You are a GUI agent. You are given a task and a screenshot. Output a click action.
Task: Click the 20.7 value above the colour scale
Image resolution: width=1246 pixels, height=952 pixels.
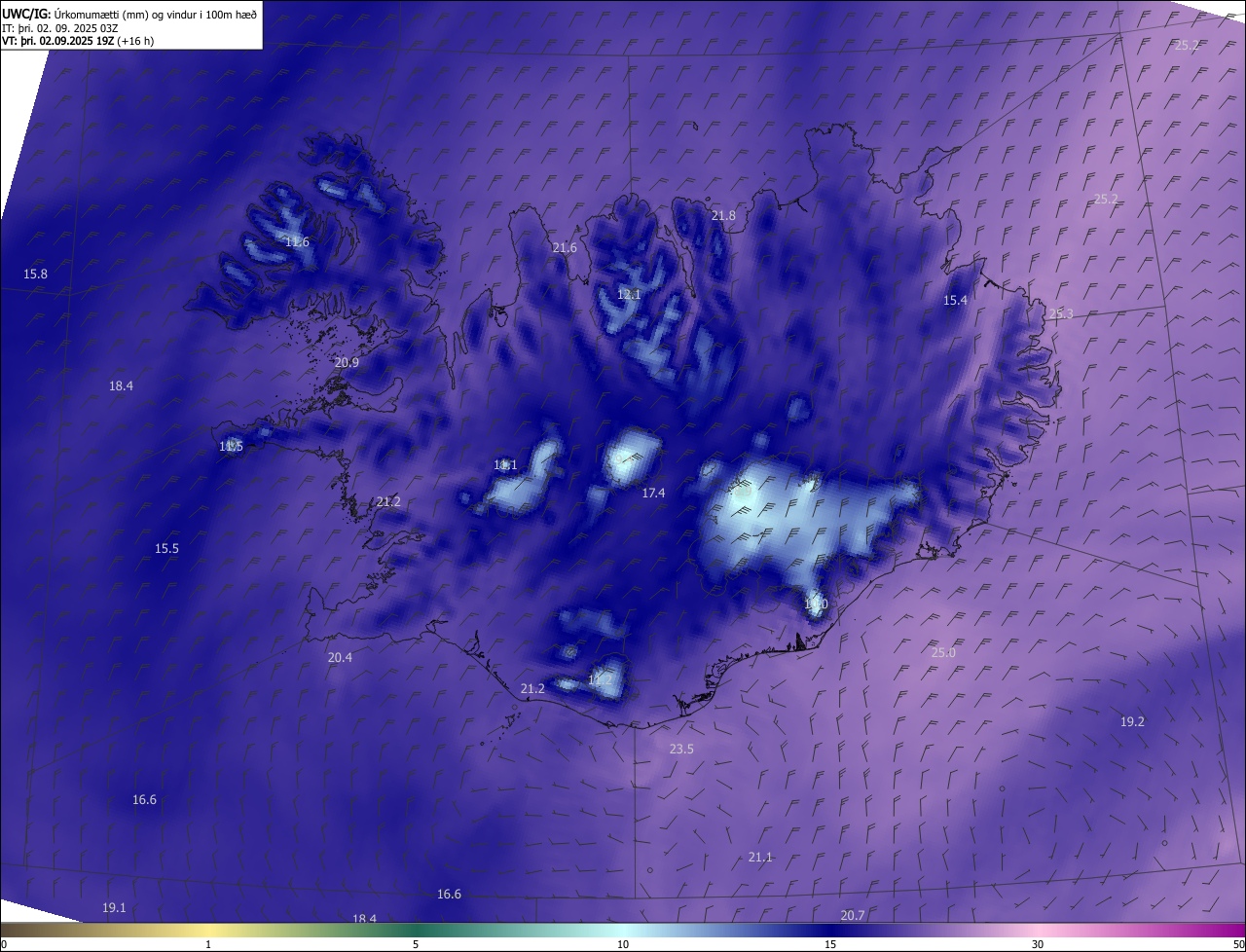[x=853, y=915]
